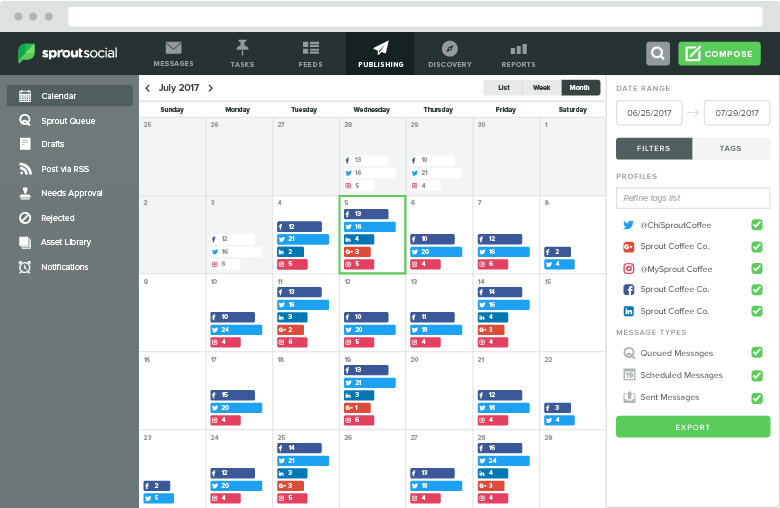Uncheck Queued Messages checkbox

(757, 353)
